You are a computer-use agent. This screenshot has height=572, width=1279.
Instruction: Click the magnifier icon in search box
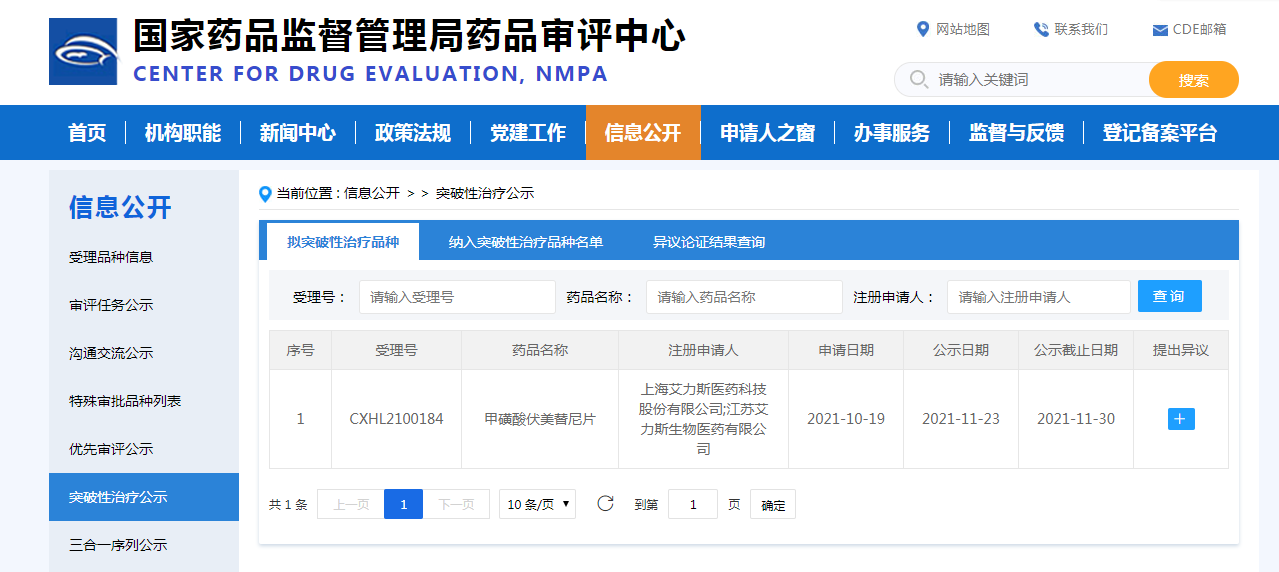pos(917,80)
